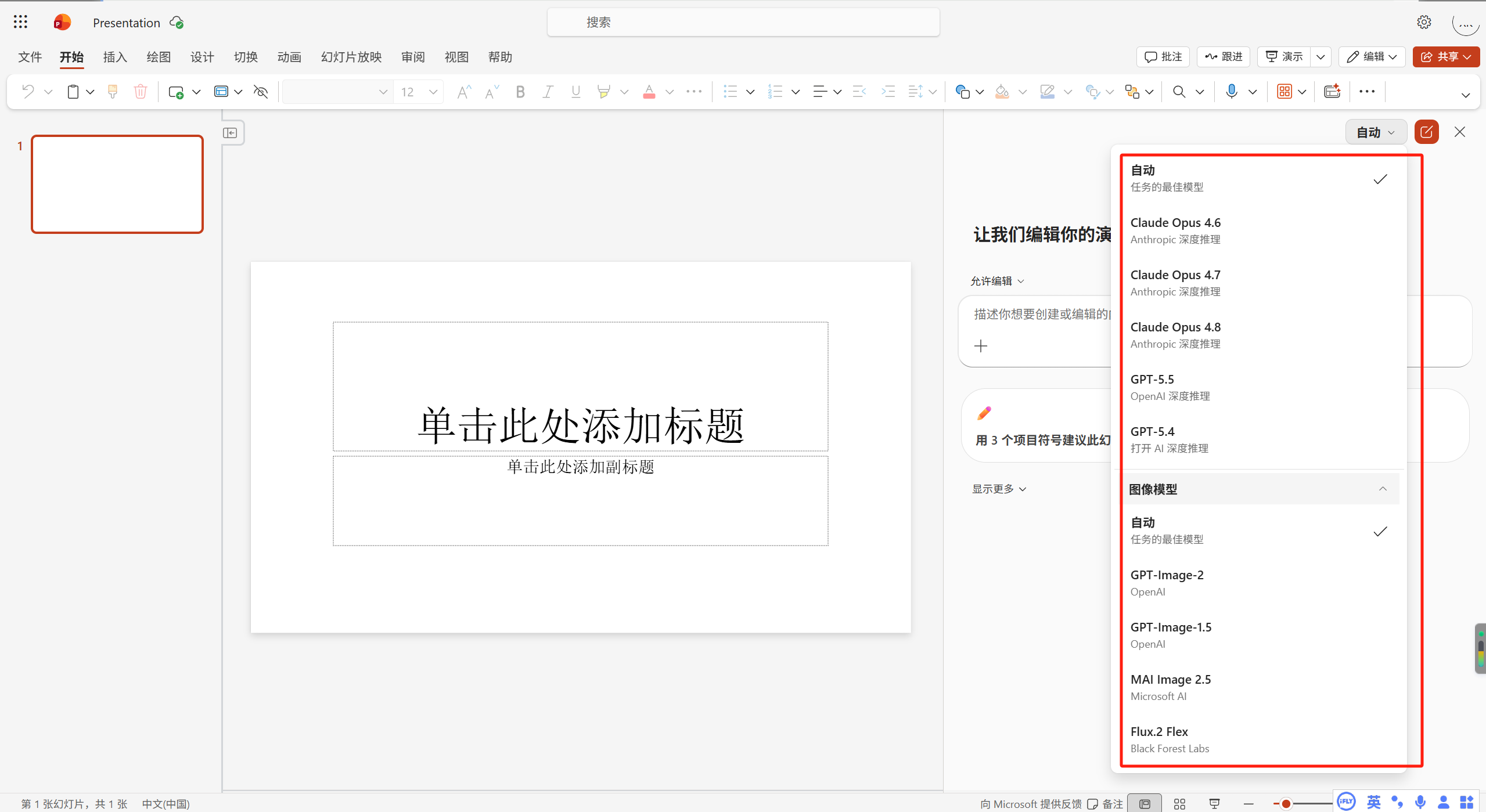Toggle bold formatting
This screenshot has height=812, width=1486.
[x=520, y=92]
